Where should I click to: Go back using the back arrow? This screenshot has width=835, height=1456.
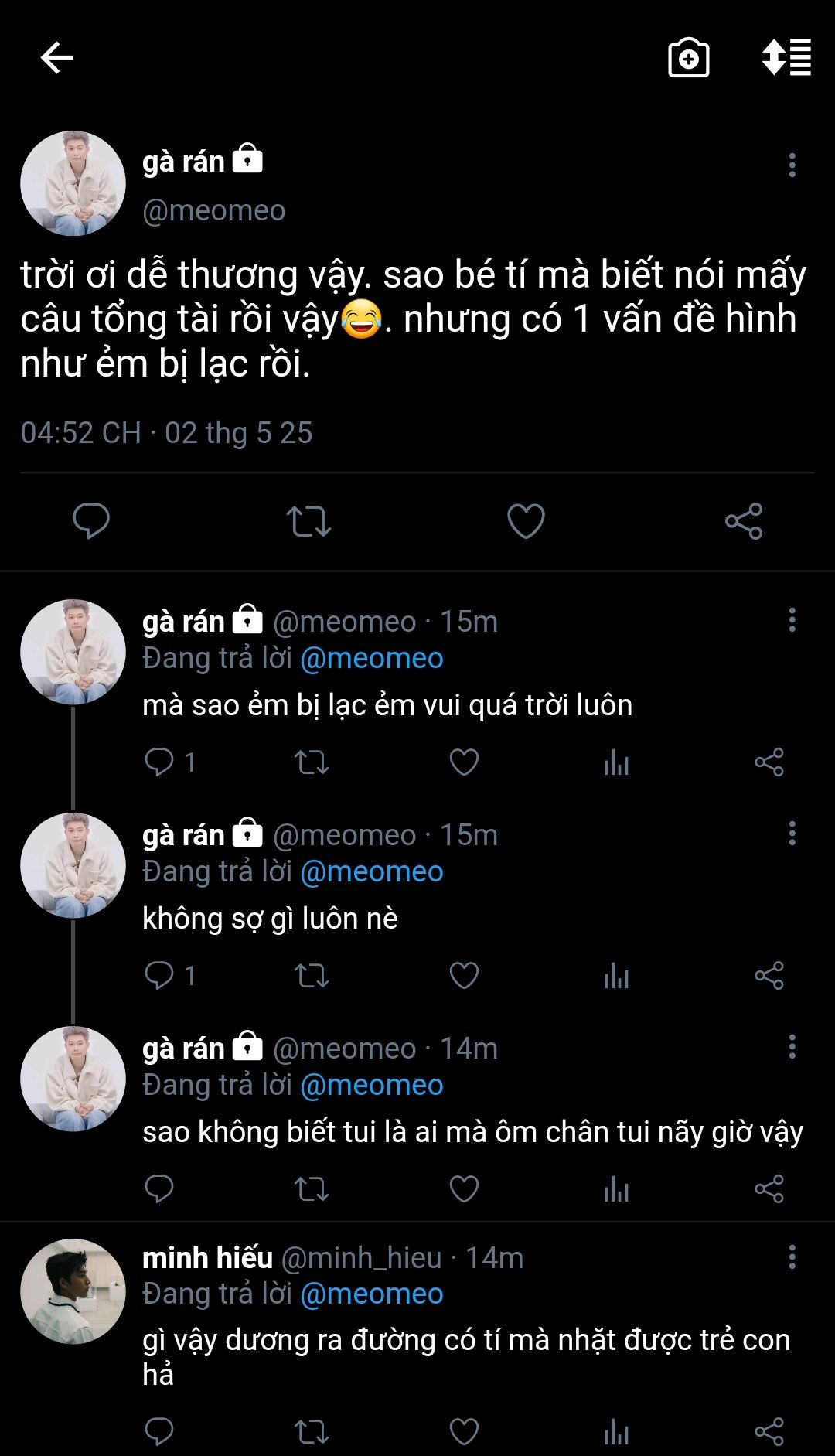[x=56, y=58]
